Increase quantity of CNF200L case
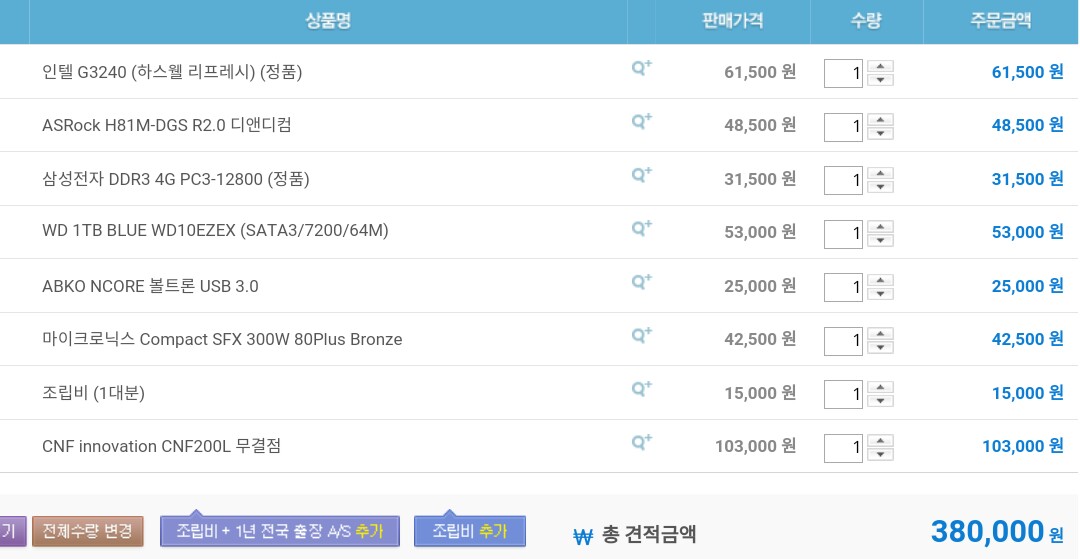Screen dimensions: 1080x559 [x=880, y=440]
